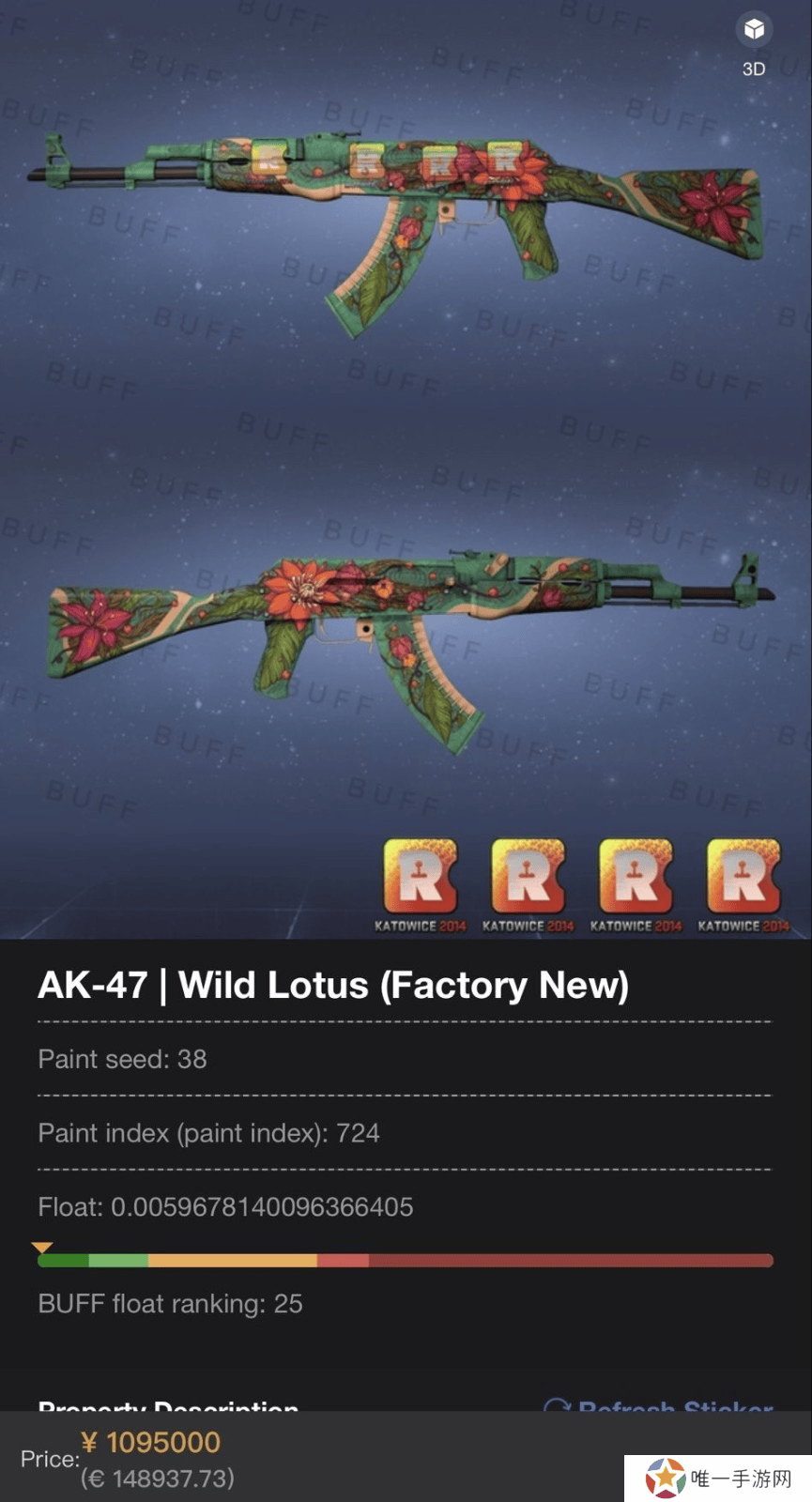The image size is (812, 1502).
Task: Click the float wear bar at the orange segment
Action: (232, 1260)
